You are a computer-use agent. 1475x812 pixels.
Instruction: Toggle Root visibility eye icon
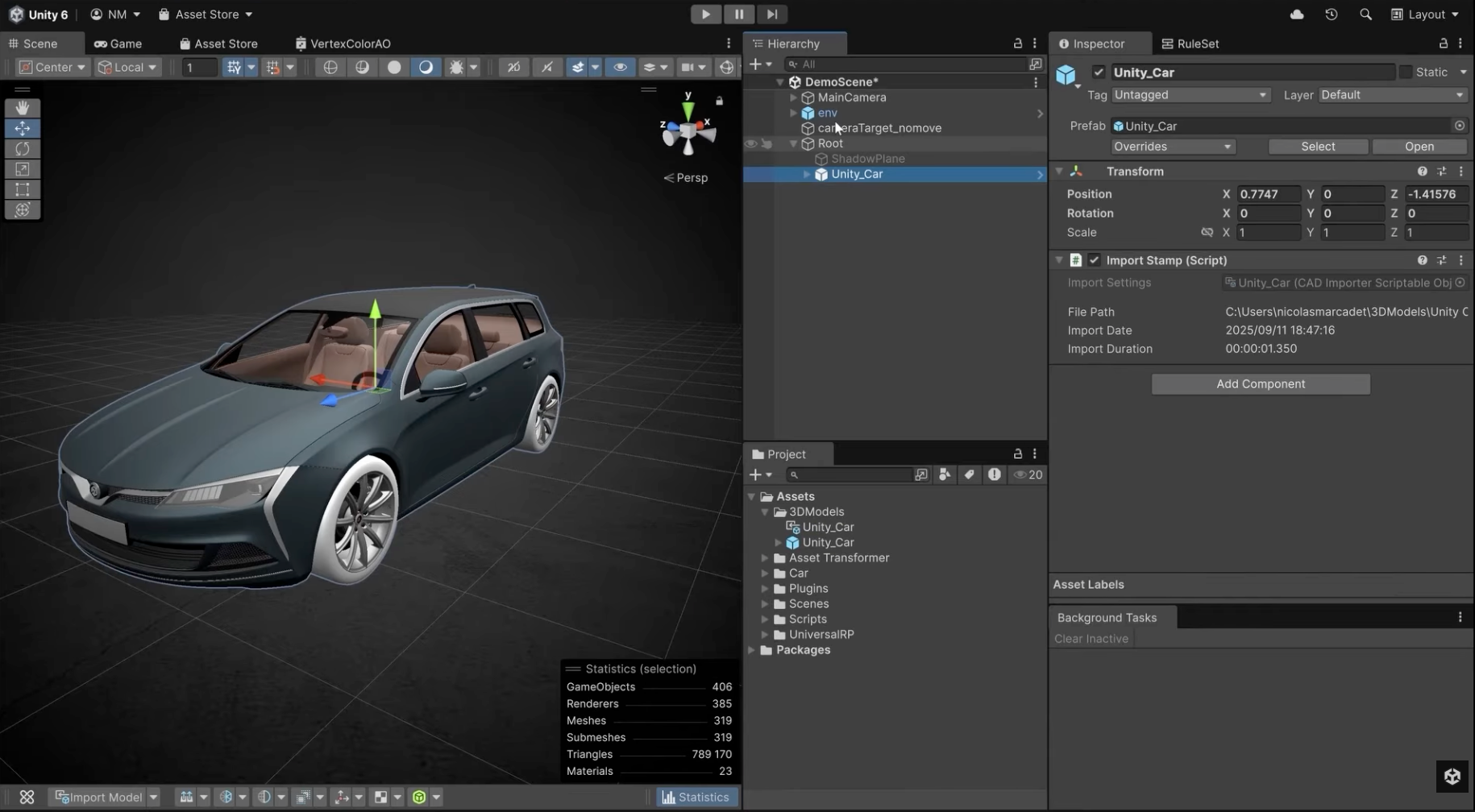750,143
